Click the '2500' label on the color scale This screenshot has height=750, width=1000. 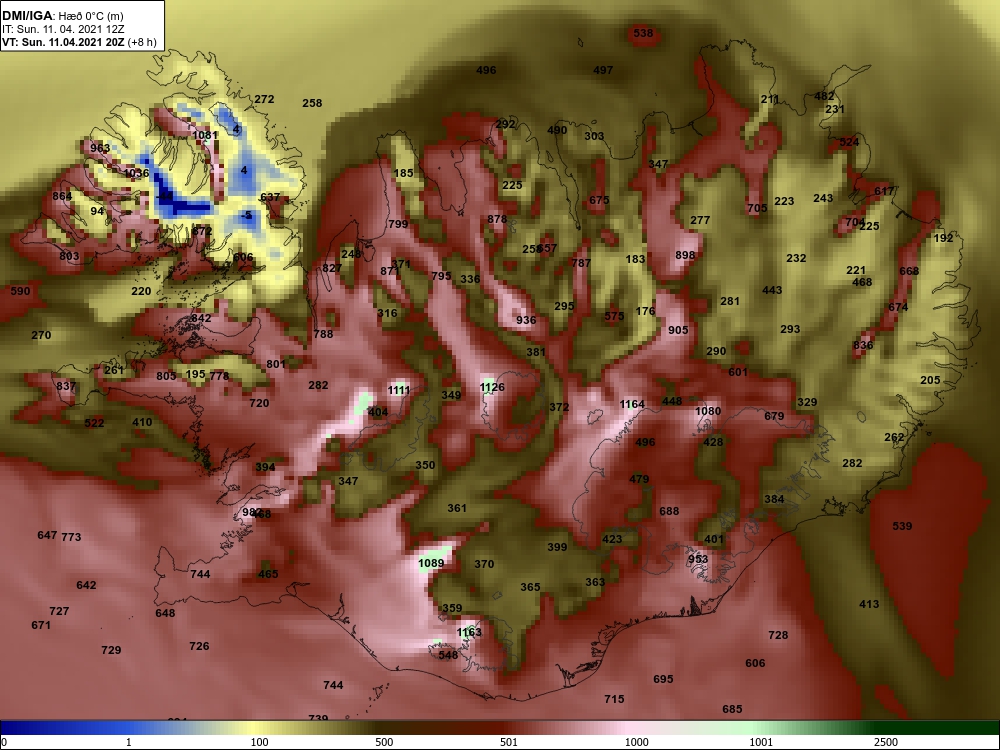point(886,742)
